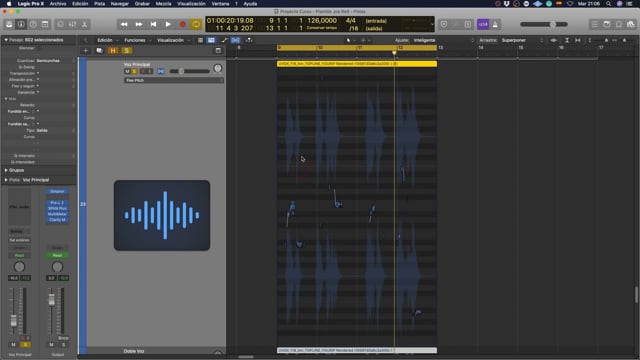This screenshot has height=360, width=640.
Task: Open the left-click pointer tool menu
Action: (350, 40)
